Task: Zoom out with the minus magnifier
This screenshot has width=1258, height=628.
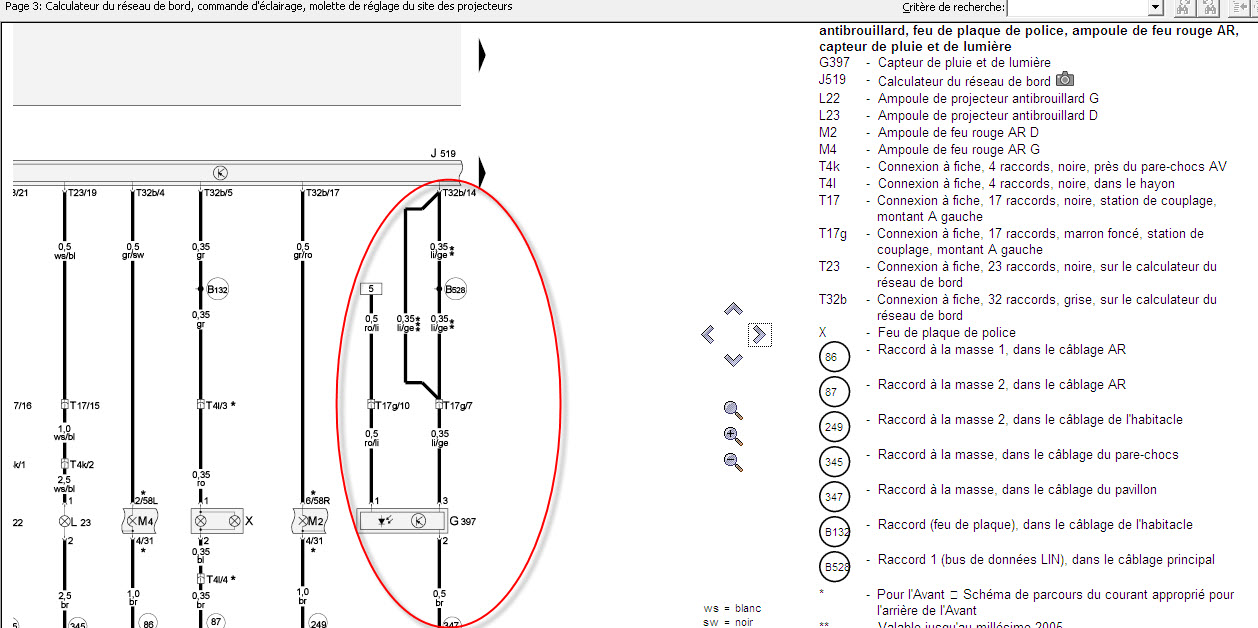Action: coord(733,462)
